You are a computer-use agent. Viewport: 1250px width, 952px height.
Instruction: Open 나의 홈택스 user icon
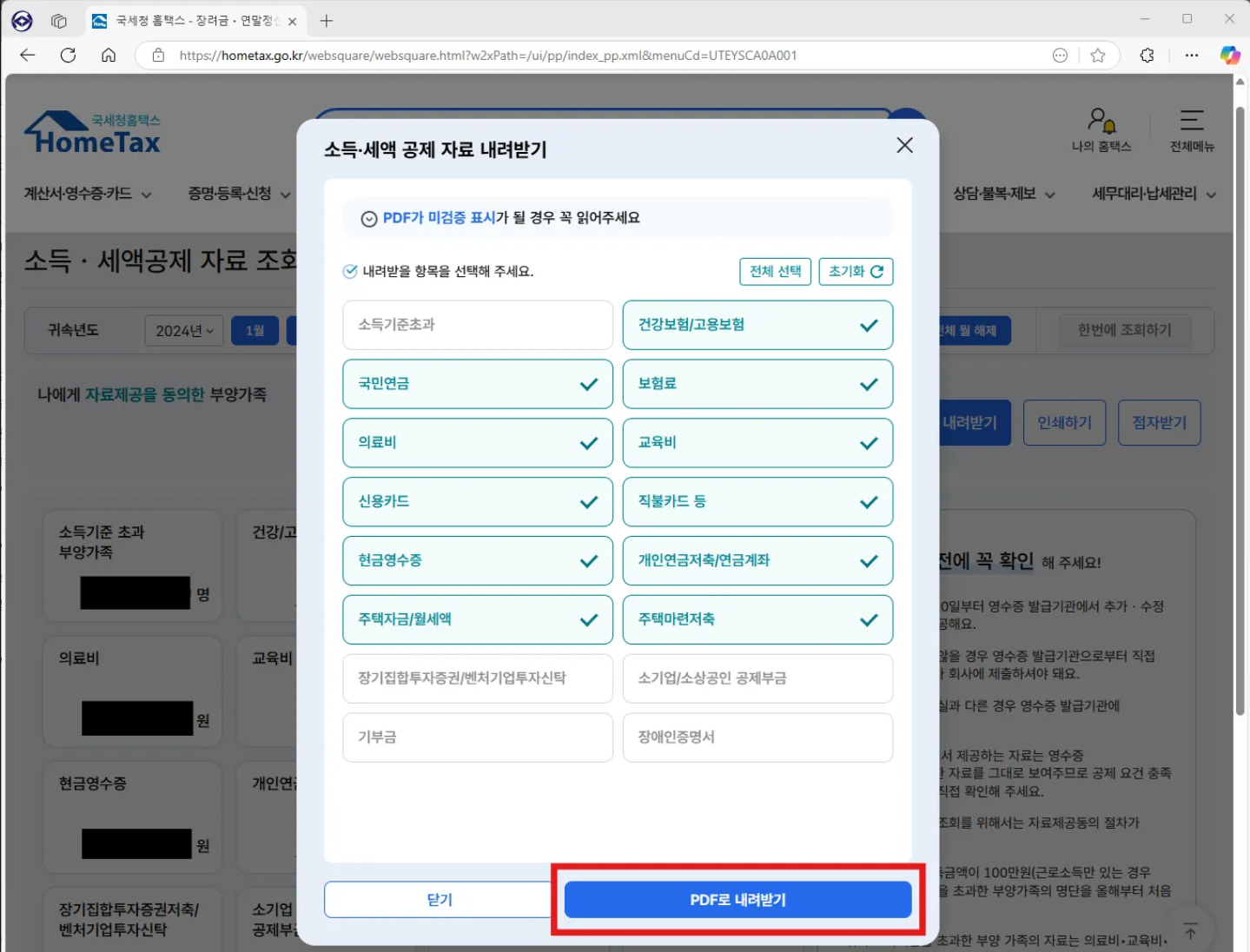click(x=1101, y=130)
